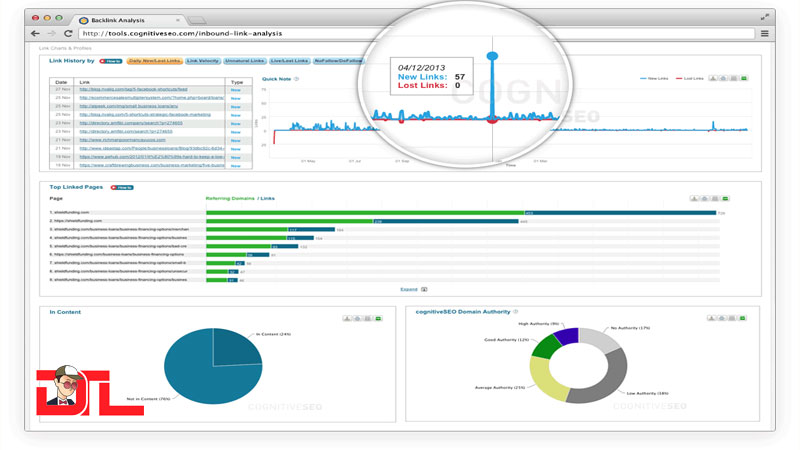The height and width of the screenshot is (450, 800).
Task: Open the 21 Nov ideastap.com link
Action: [x=152, y=148]
